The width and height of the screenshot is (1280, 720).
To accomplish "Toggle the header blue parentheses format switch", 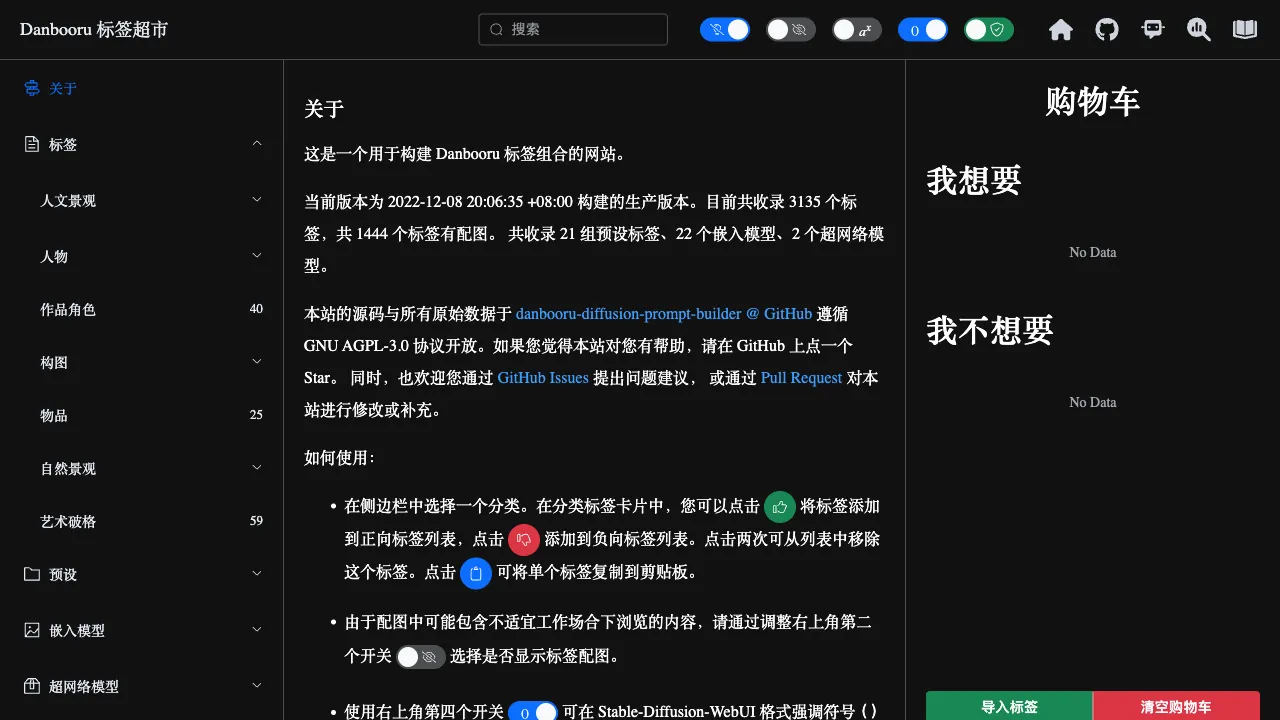I will click(923, 30).
